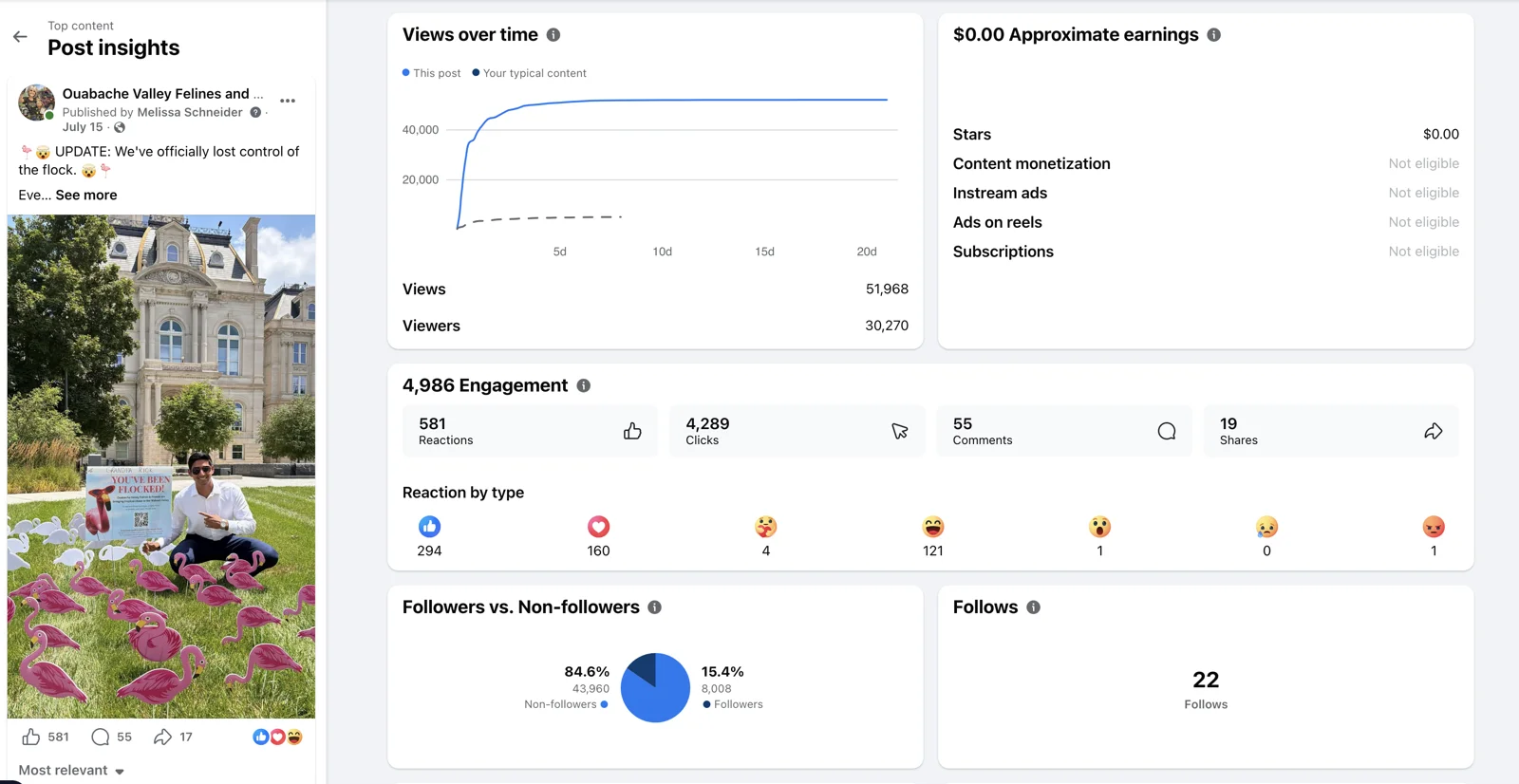Click the Like reaction icon showing 294
Viewport: 1519px width, 784px height.
[429, 527]
